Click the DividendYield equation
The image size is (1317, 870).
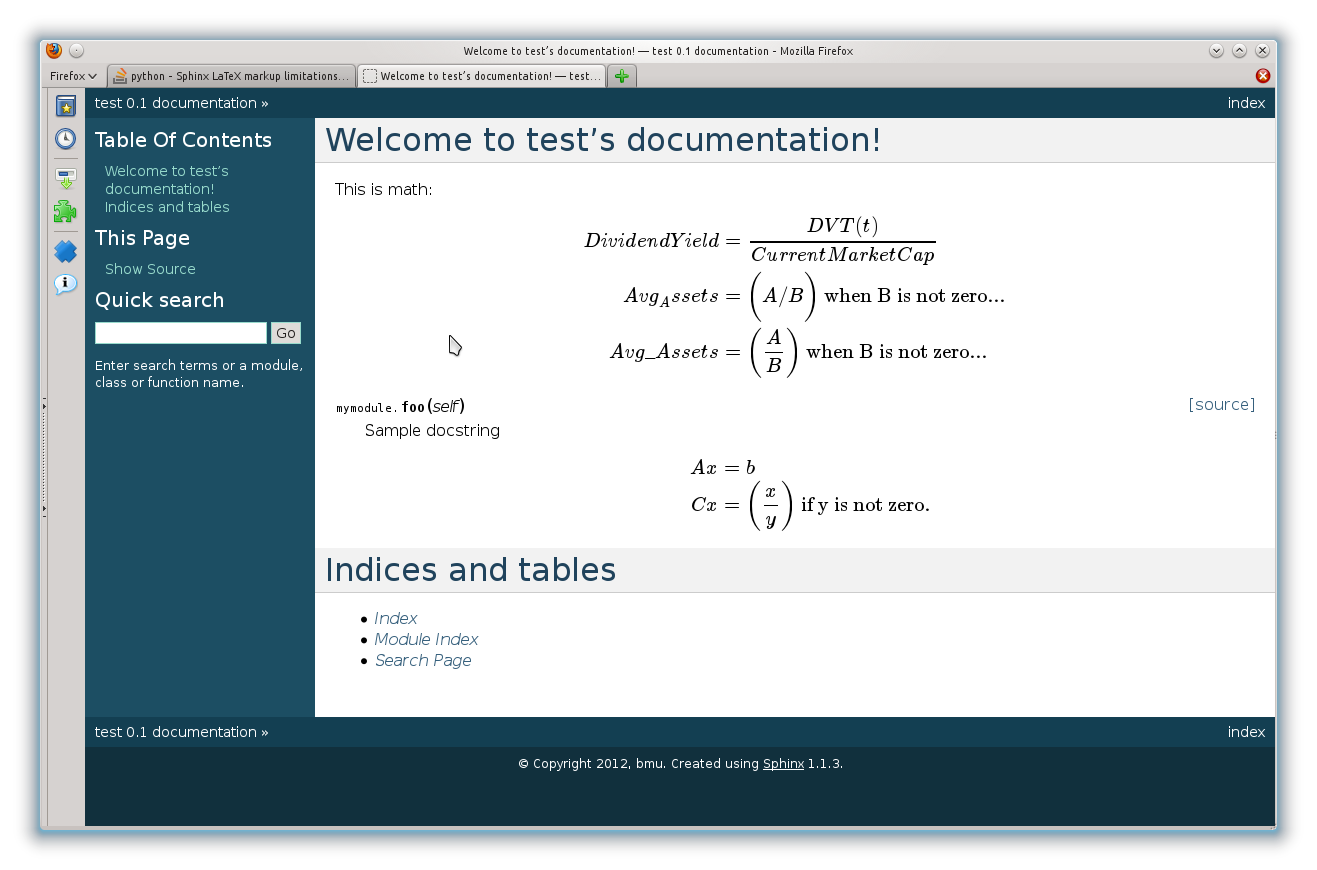pyautogui.click(x=760, y=241)
